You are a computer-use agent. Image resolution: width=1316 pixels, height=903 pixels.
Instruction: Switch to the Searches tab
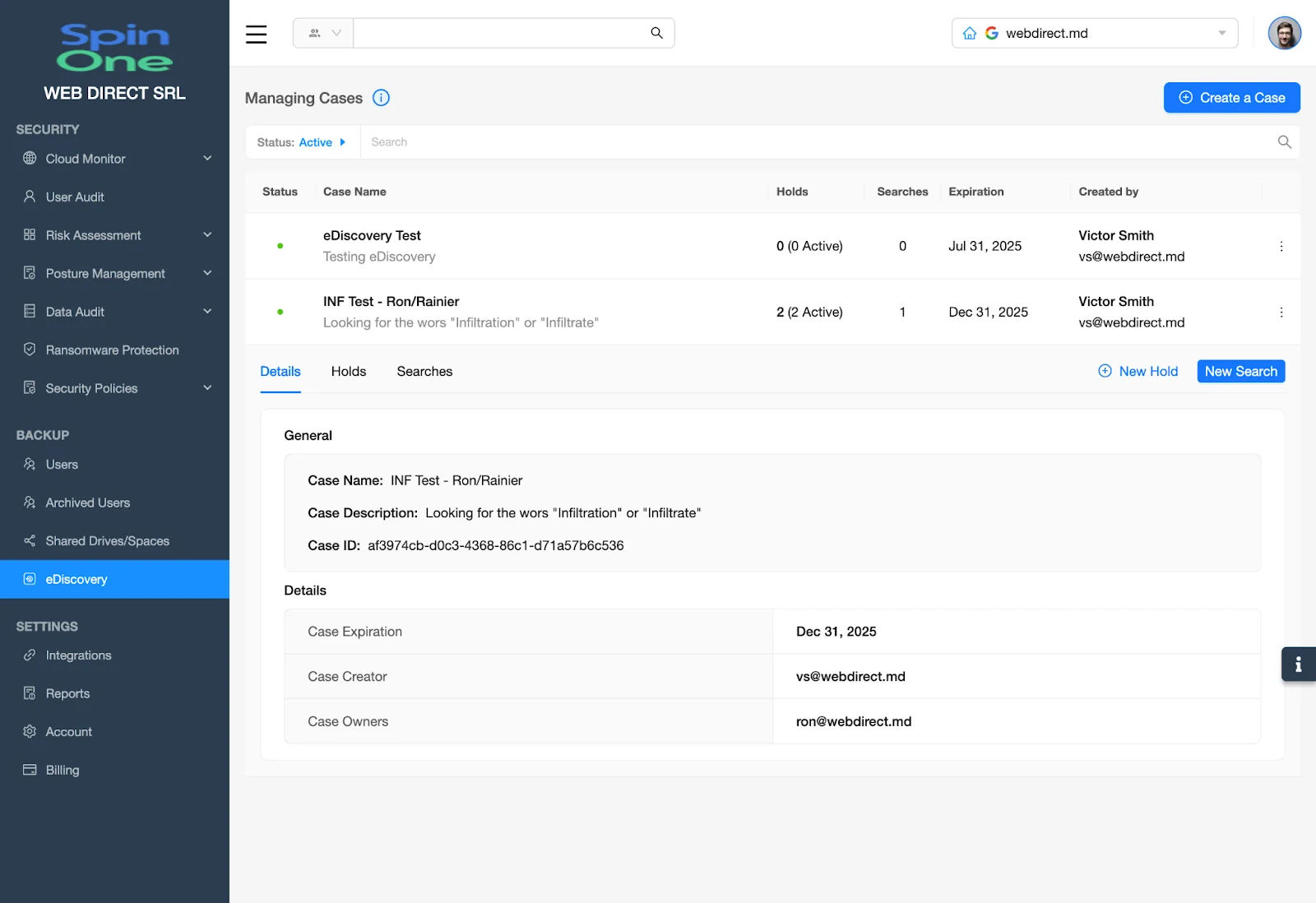[x=424, y=371]
